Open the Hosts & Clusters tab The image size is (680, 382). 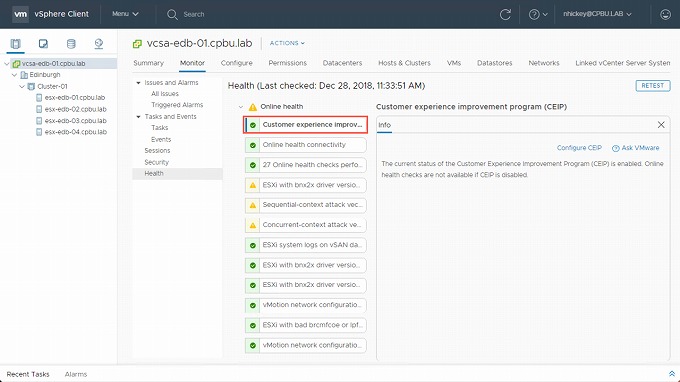pos(404,63)
